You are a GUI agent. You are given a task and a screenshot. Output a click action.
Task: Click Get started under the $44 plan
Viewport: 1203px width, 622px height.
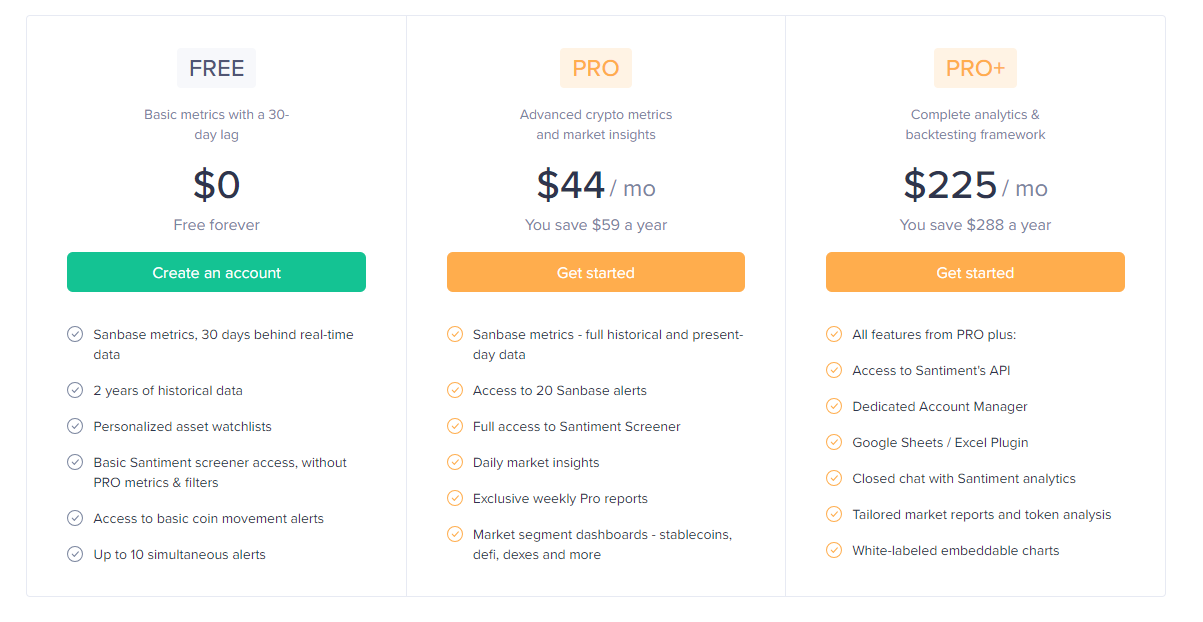coord(595,272)
